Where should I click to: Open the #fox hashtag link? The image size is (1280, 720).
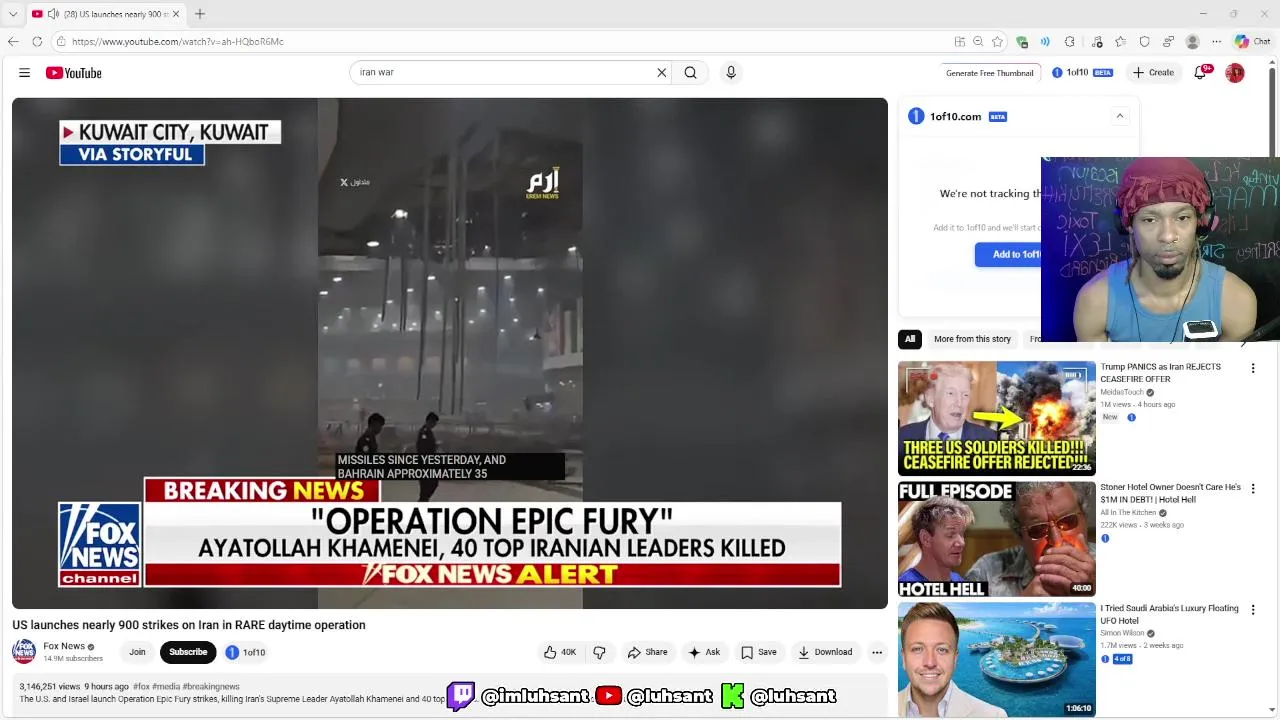[141, 687]
